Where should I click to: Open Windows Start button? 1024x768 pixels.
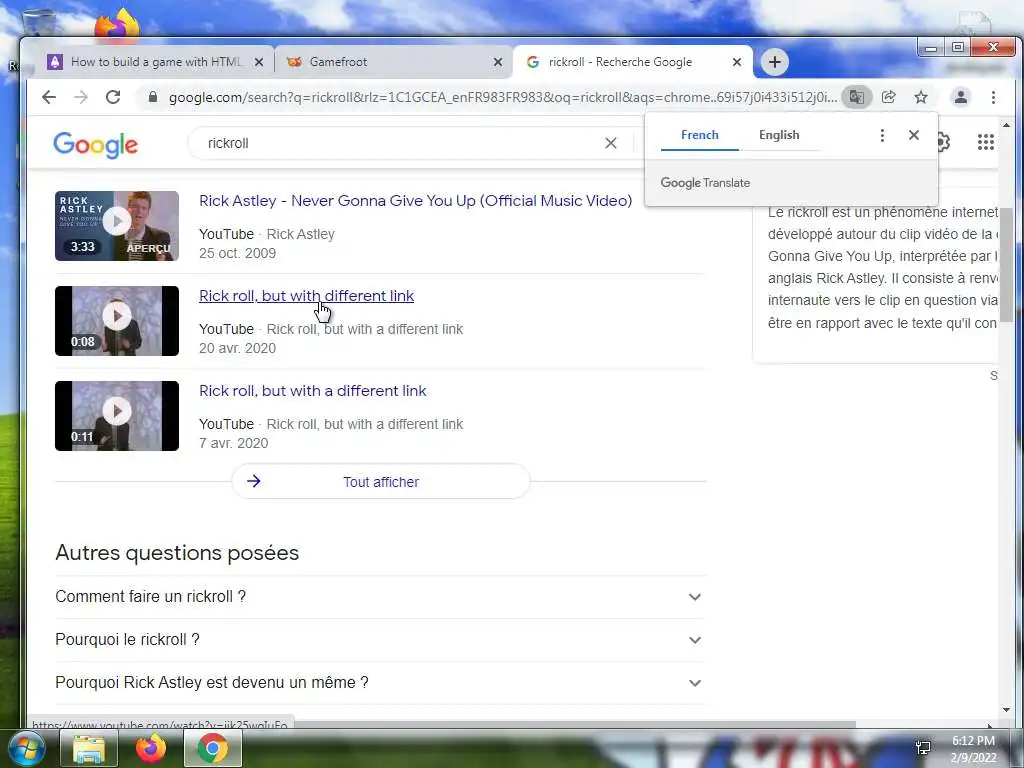click(x=25, y=748)
